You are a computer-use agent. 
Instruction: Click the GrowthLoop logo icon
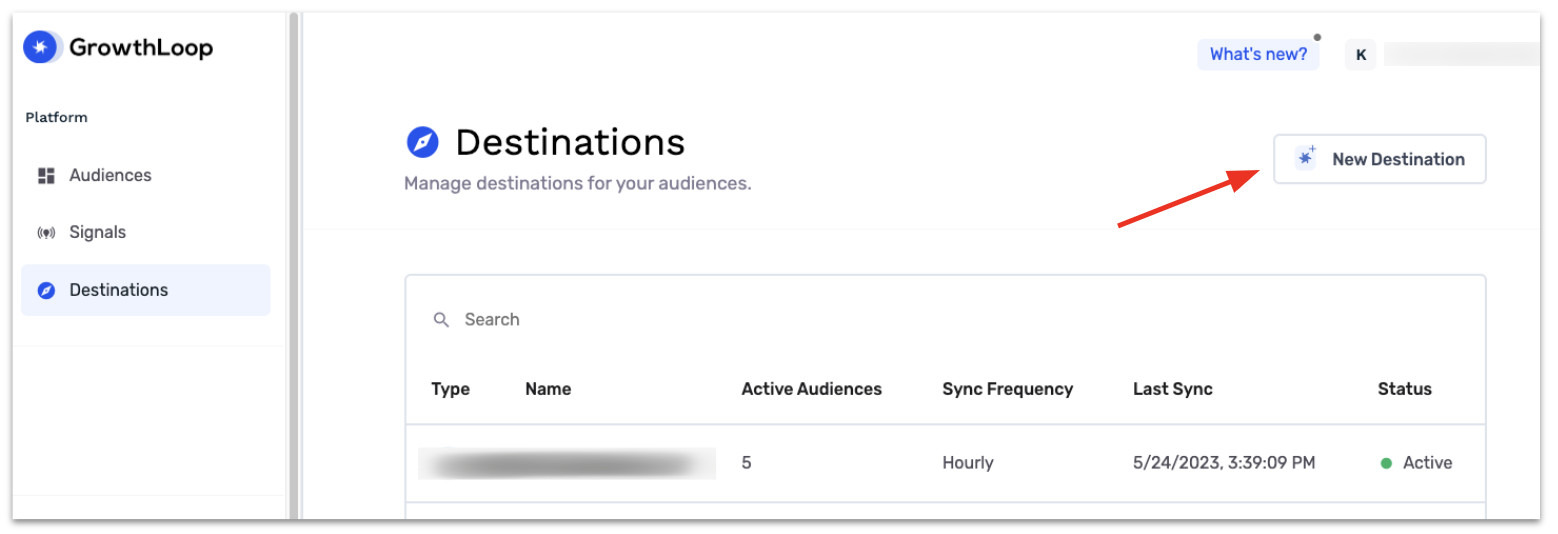[42, 47]
